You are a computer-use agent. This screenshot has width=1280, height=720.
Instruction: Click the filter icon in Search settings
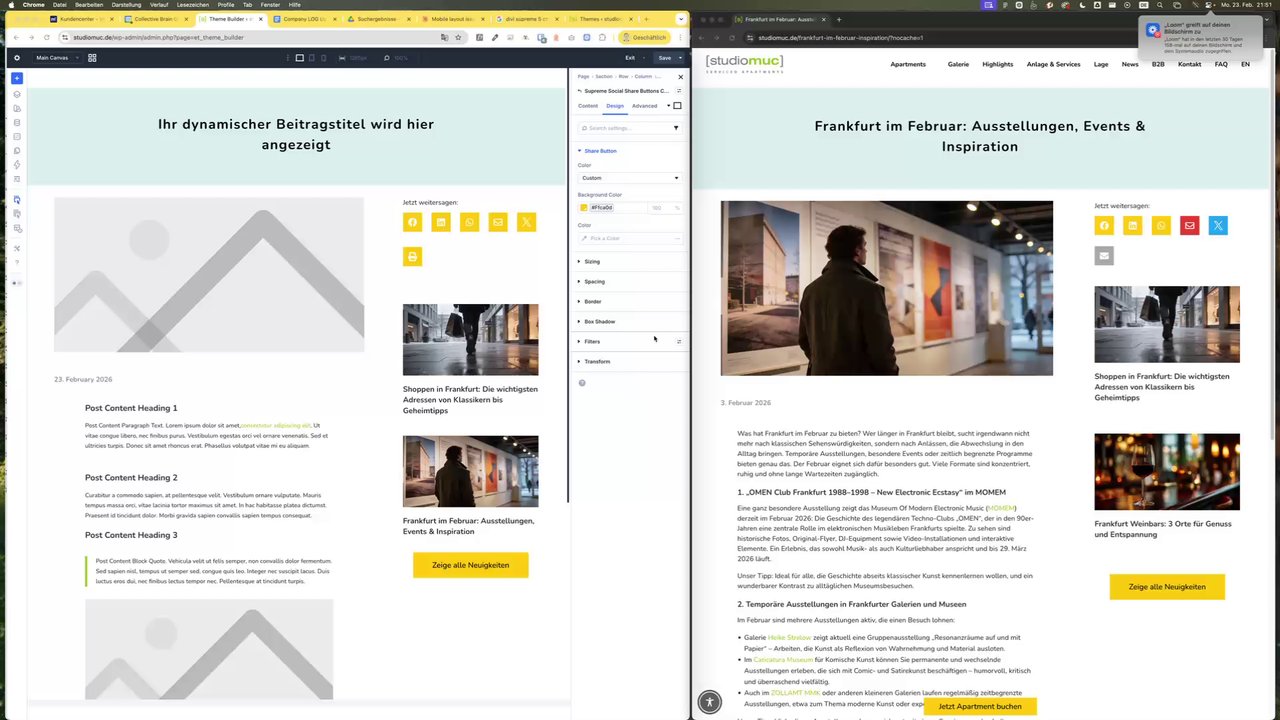click(x=676, y=128)
